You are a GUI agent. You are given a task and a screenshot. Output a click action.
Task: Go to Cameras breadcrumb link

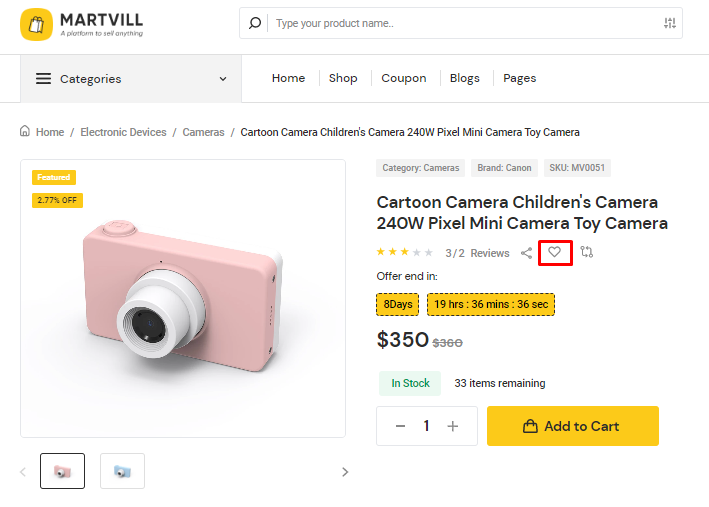click(203, 132)
